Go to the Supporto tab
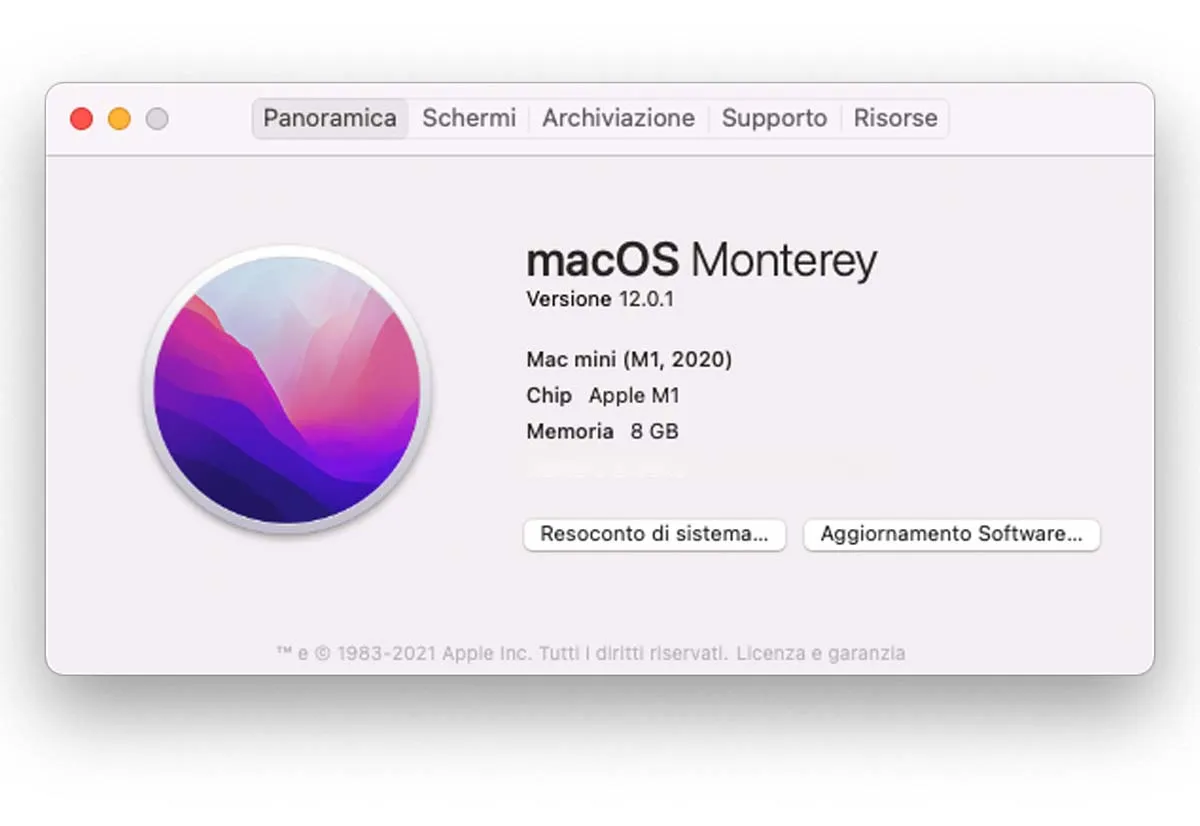Image resolution: width=1200 pixels, height=826 pixels. pyautogui.click(x=774, y=118)
